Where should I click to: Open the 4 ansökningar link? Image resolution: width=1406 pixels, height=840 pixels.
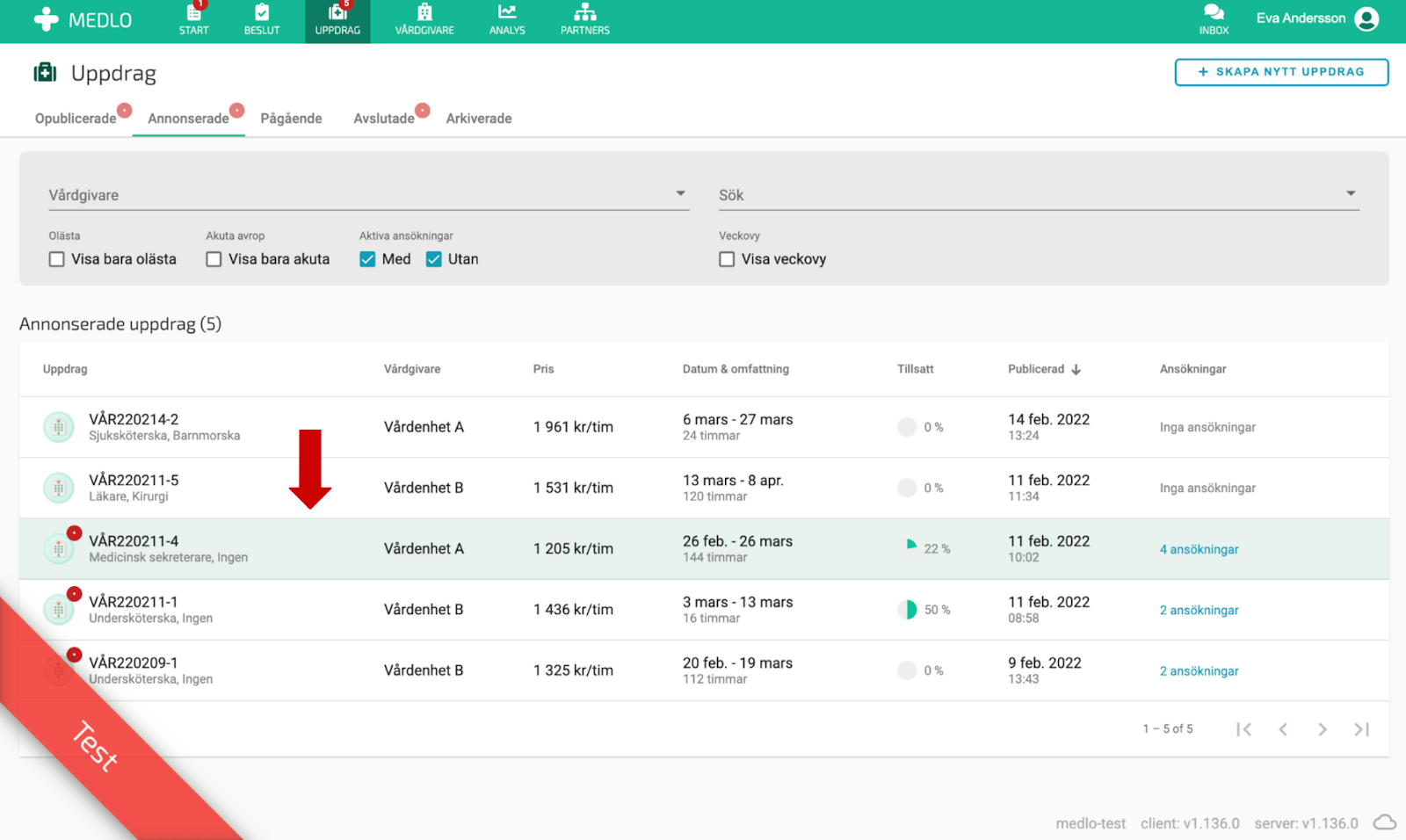pos(1199,549)
